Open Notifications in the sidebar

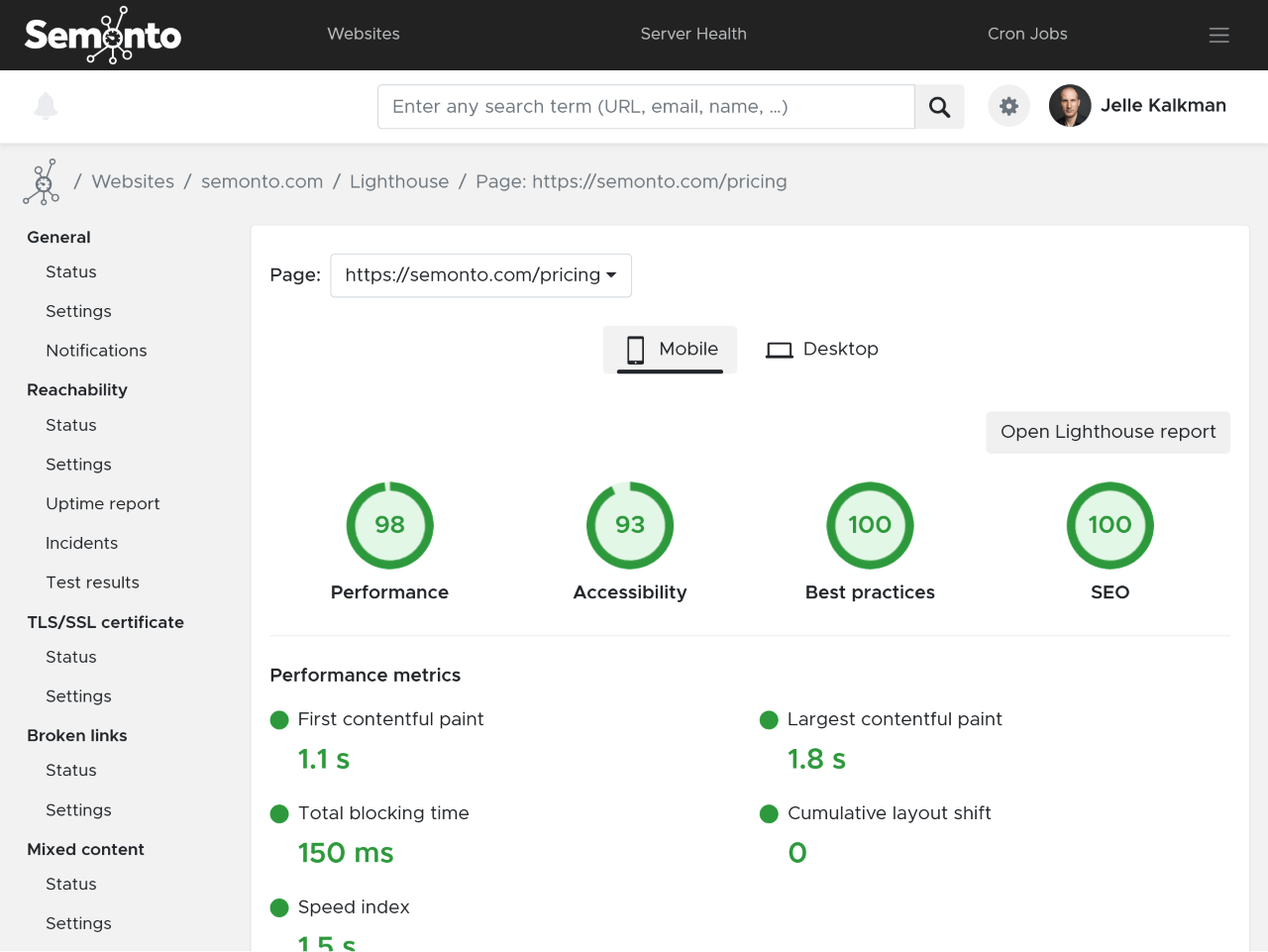pos(96,351)
